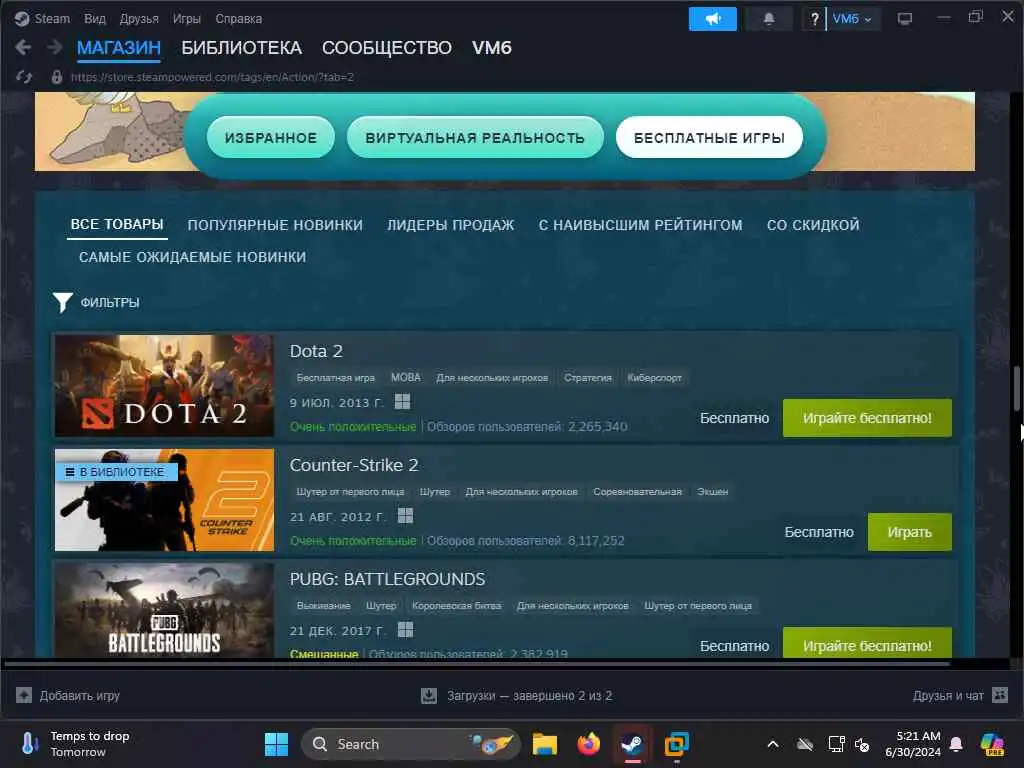This screenshot has width=1024, height=768.
Task: Switch to the БИБЛИОТЕКА section
Action: pyautogui.click(x=242, y=48)
